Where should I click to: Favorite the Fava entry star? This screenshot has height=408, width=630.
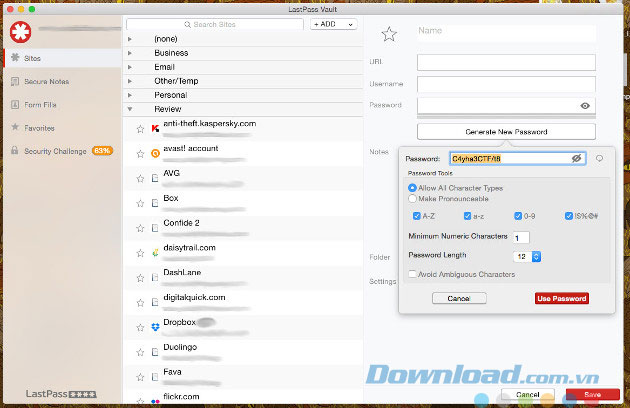[140, 377]
